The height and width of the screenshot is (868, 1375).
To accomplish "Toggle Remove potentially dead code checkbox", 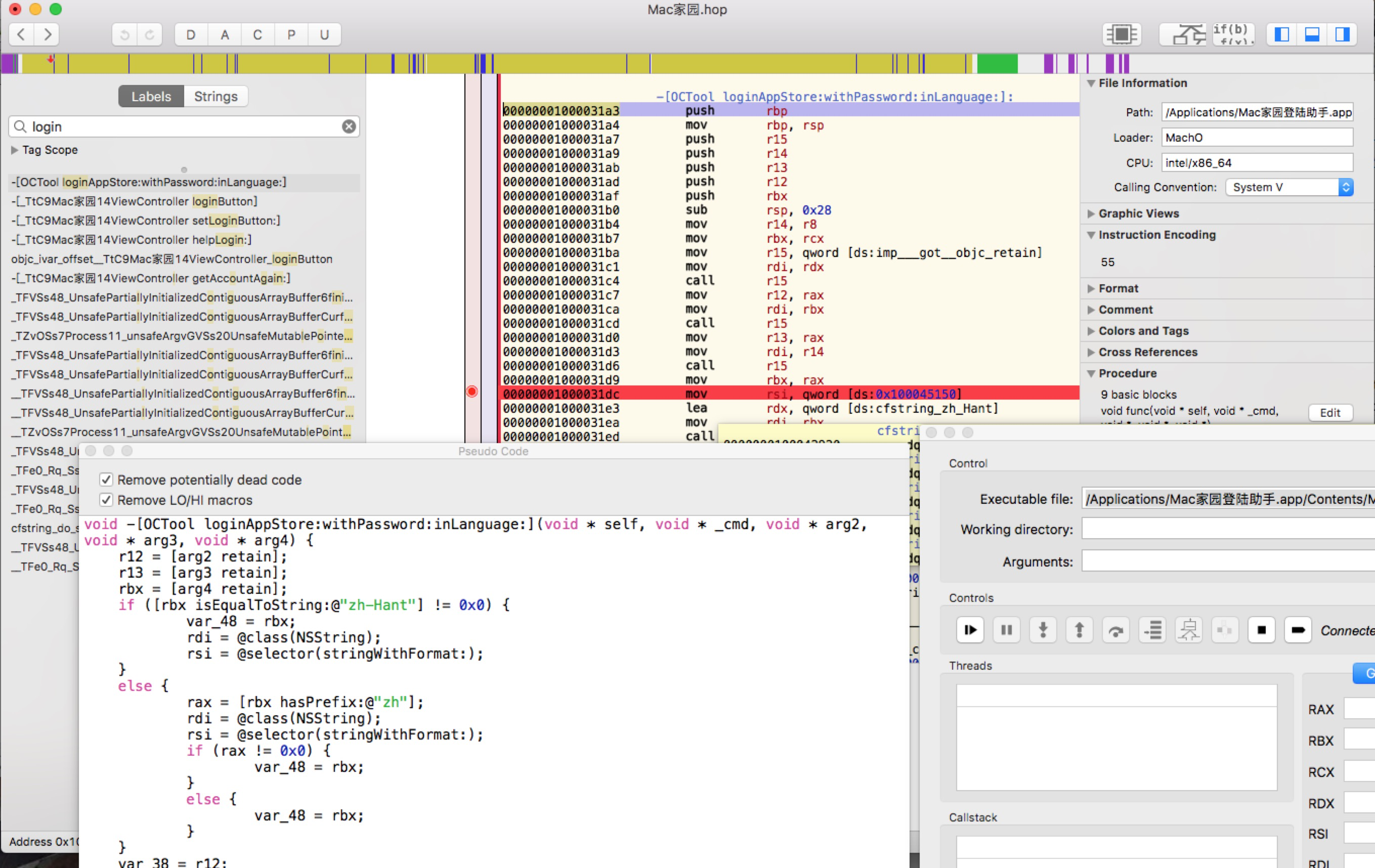I will [x=106, y=480].
